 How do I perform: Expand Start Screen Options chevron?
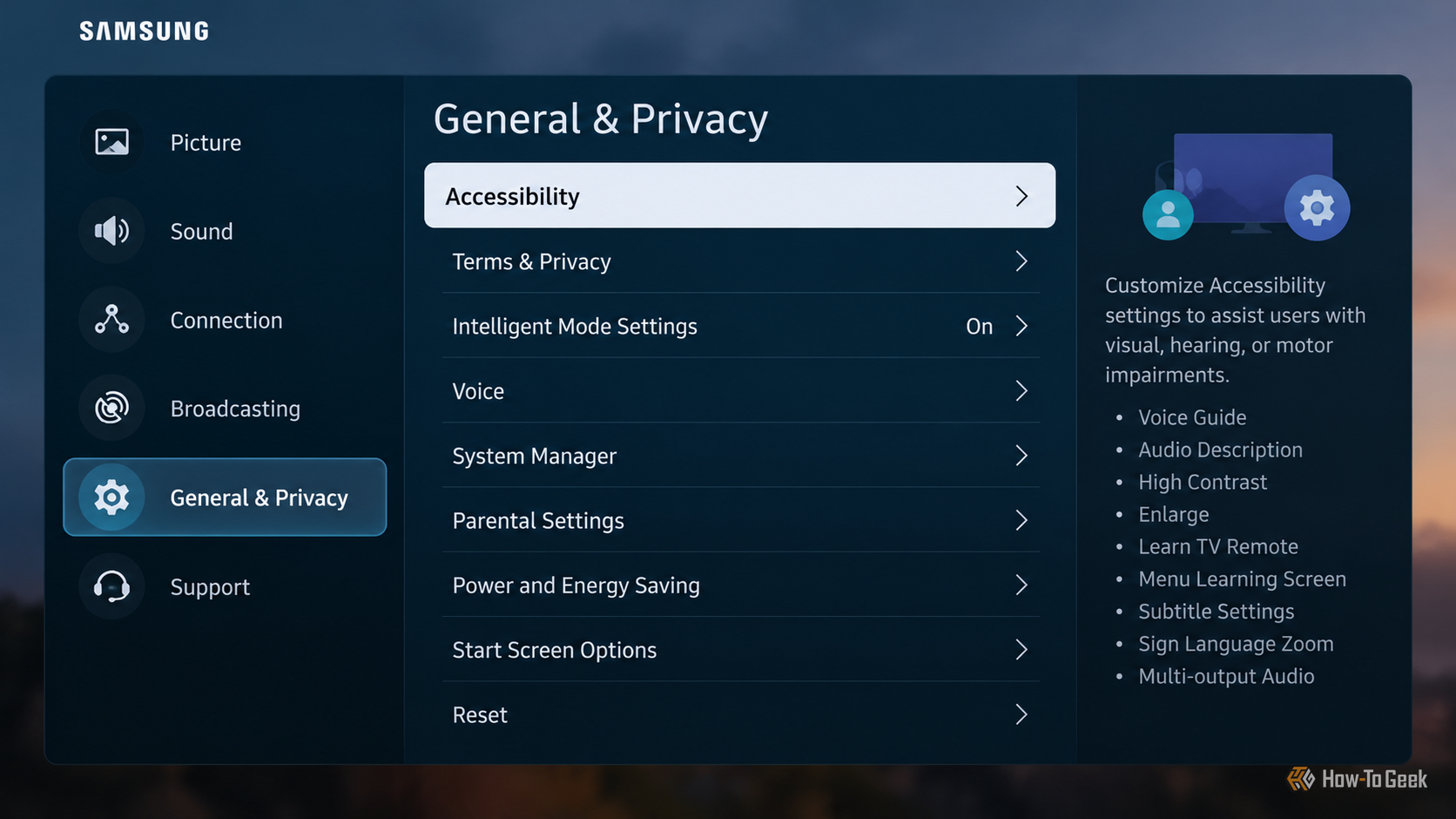tap(1021, 650)
